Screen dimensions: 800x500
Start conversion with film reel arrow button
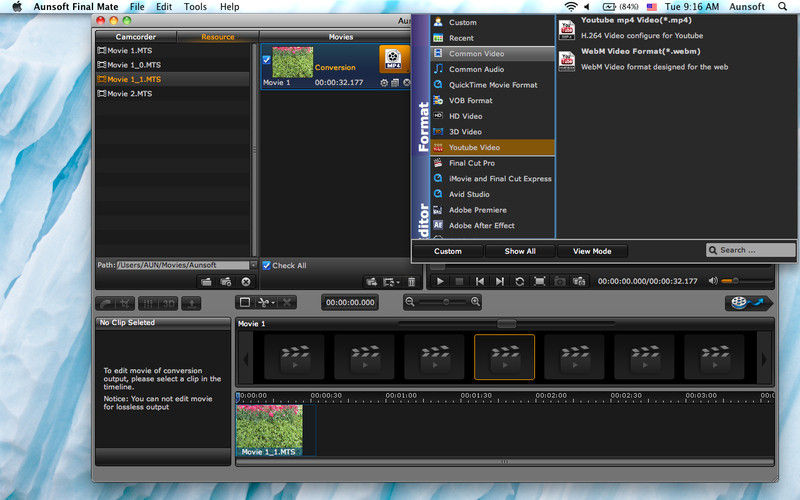(747, 303)
